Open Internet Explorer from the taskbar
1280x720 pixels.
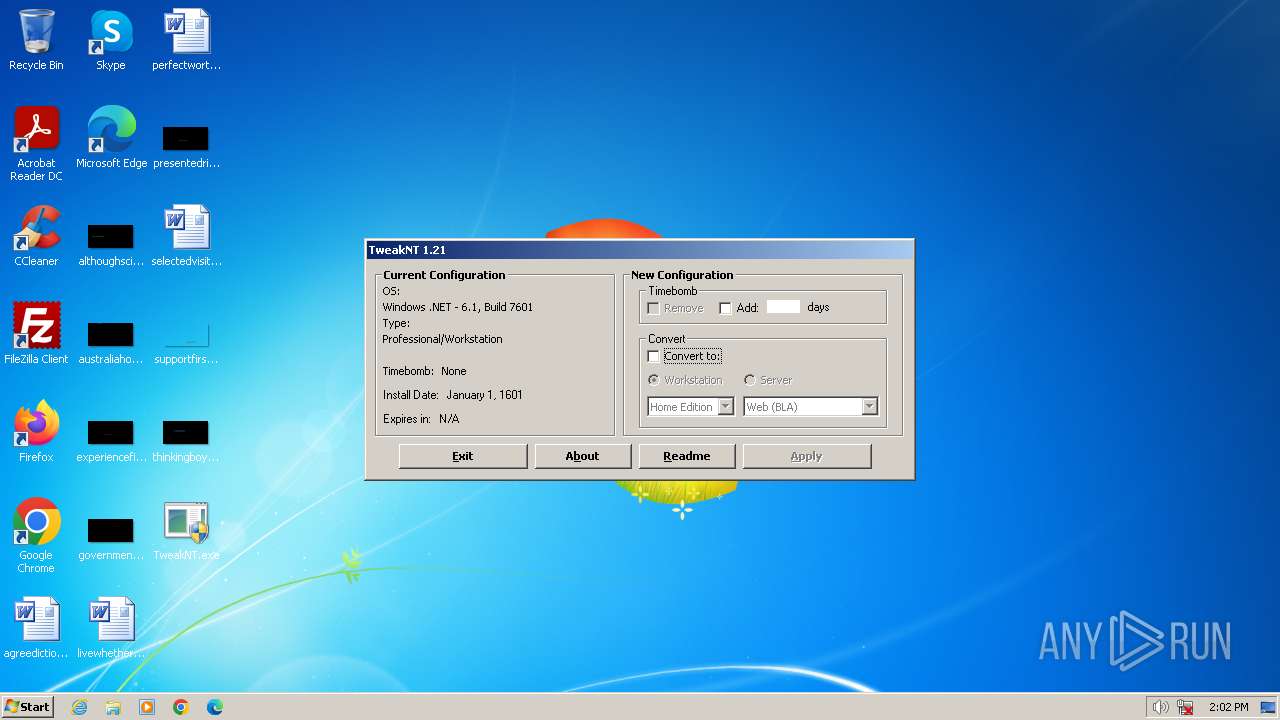(x=79, y=707)
